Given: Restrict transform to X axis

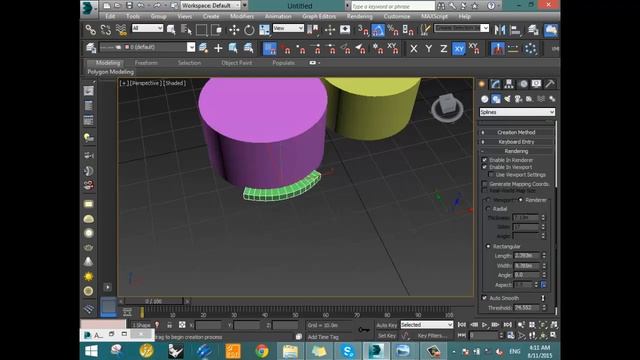Looking at the screenshot, I should click(413, 49).
